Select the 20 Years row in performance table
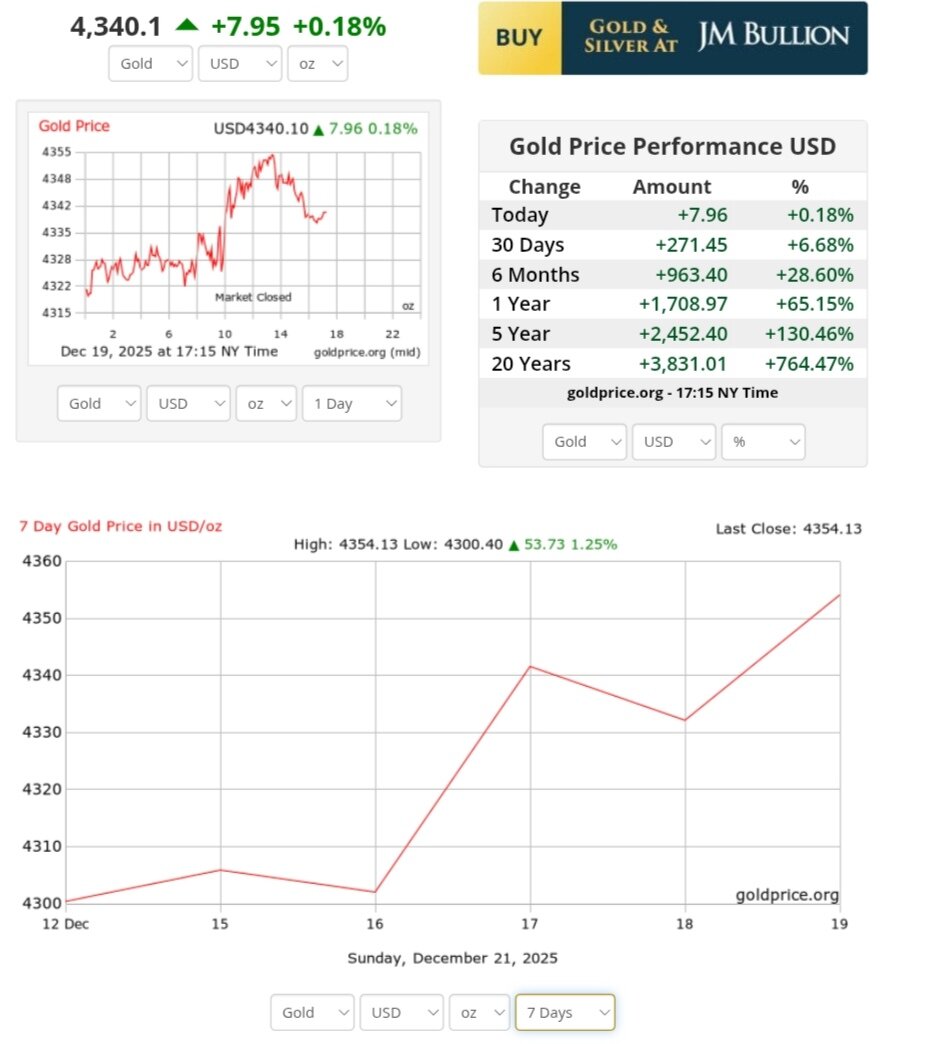 coord(672,364)
